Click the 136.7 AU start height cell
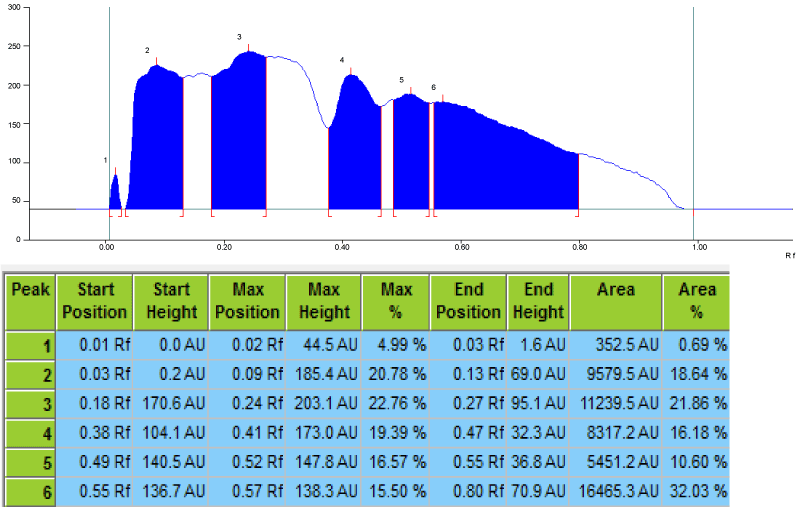This screenshot has height=507, width=800. pos(171,492)
